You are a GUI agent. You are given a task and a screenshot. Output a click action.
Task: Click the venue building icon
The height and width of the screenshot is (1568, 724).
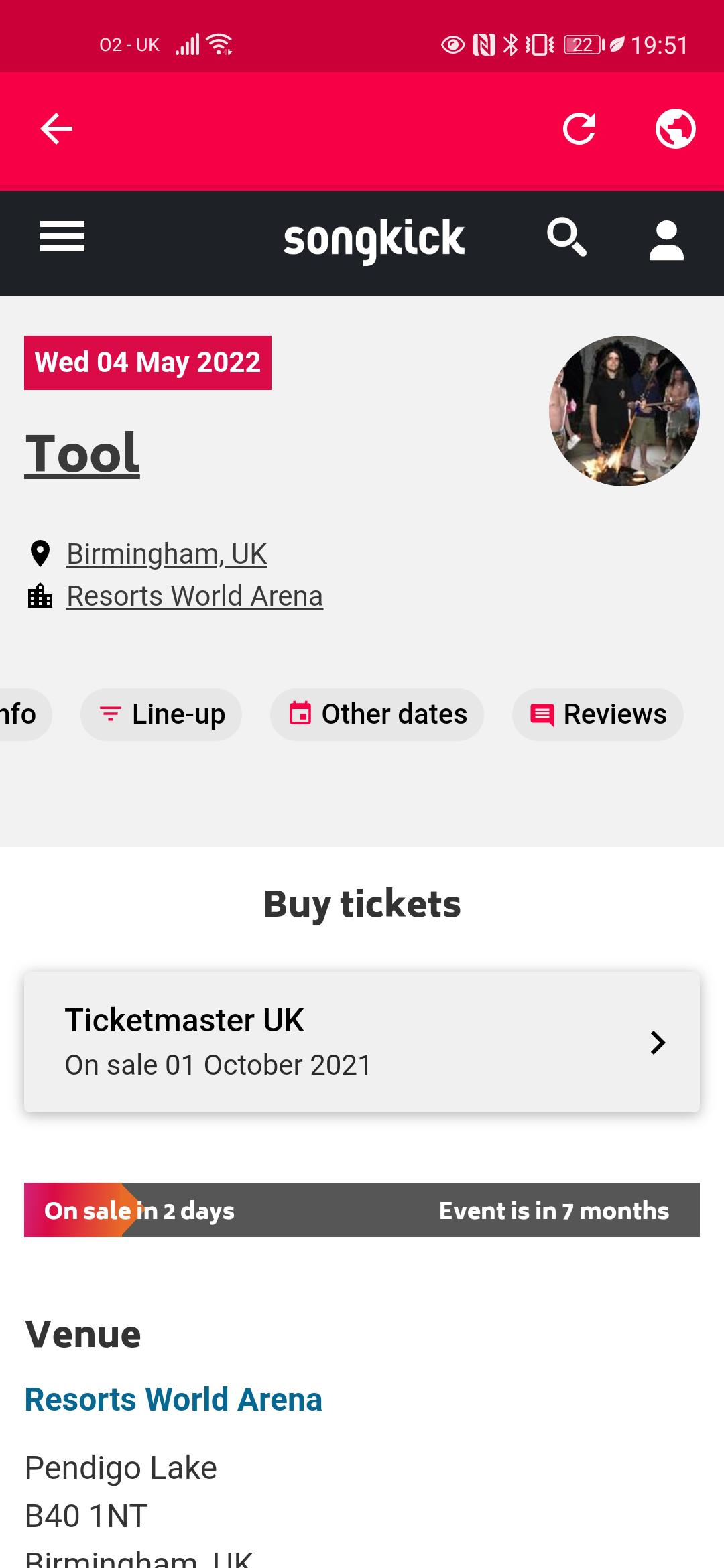[x=42, y=595]
